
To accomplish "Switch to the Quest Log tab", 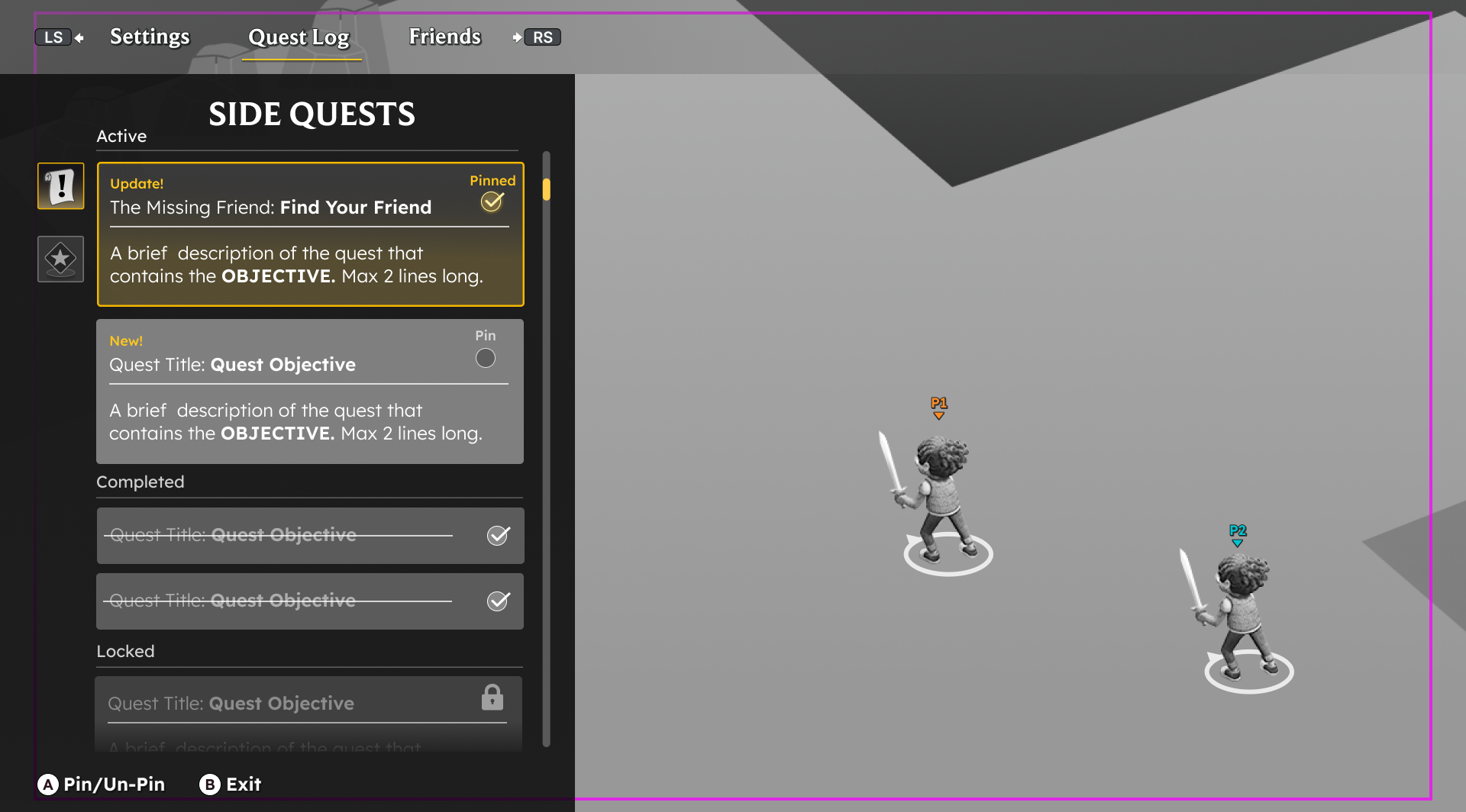I will (x=299, y=37).
